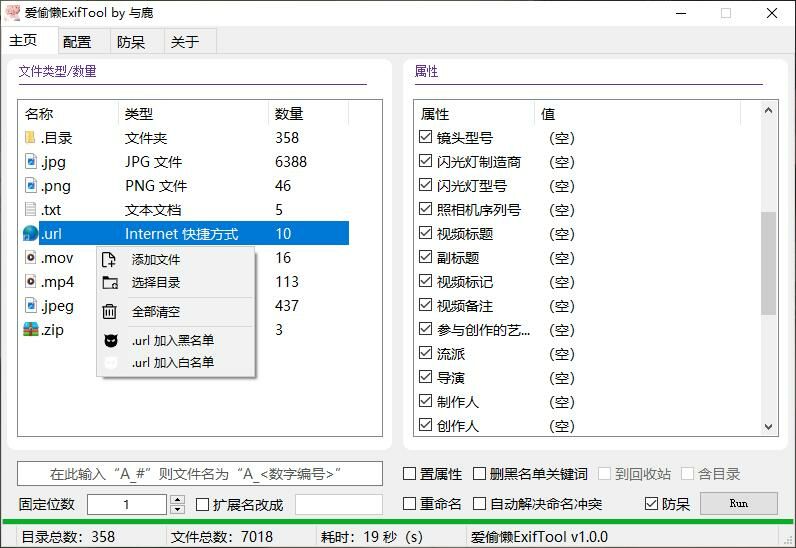Open the 关于 tab
Image resolution: width=796 pixels, height=548 pixels.
click(x=185, y=41)
